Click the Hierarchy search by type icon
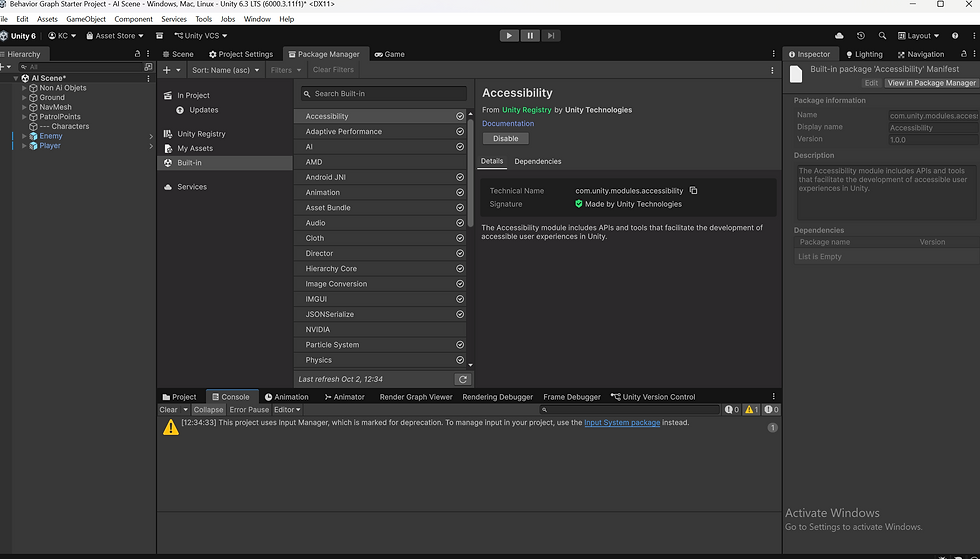The width and height of the screenshot is (980, 559). [148, 67]
